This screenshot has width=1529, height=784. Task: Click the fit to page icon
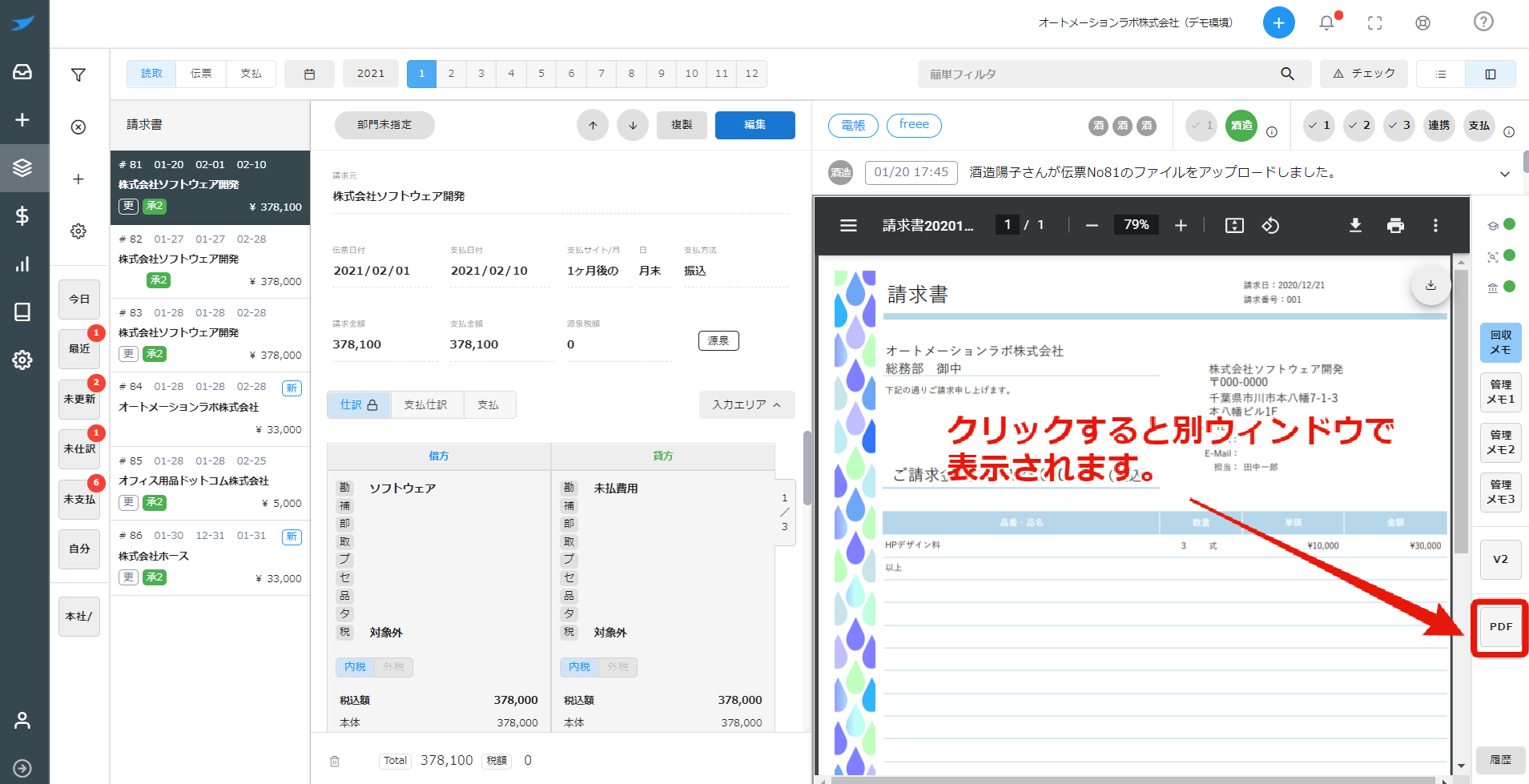click(x=1234, y=226)
